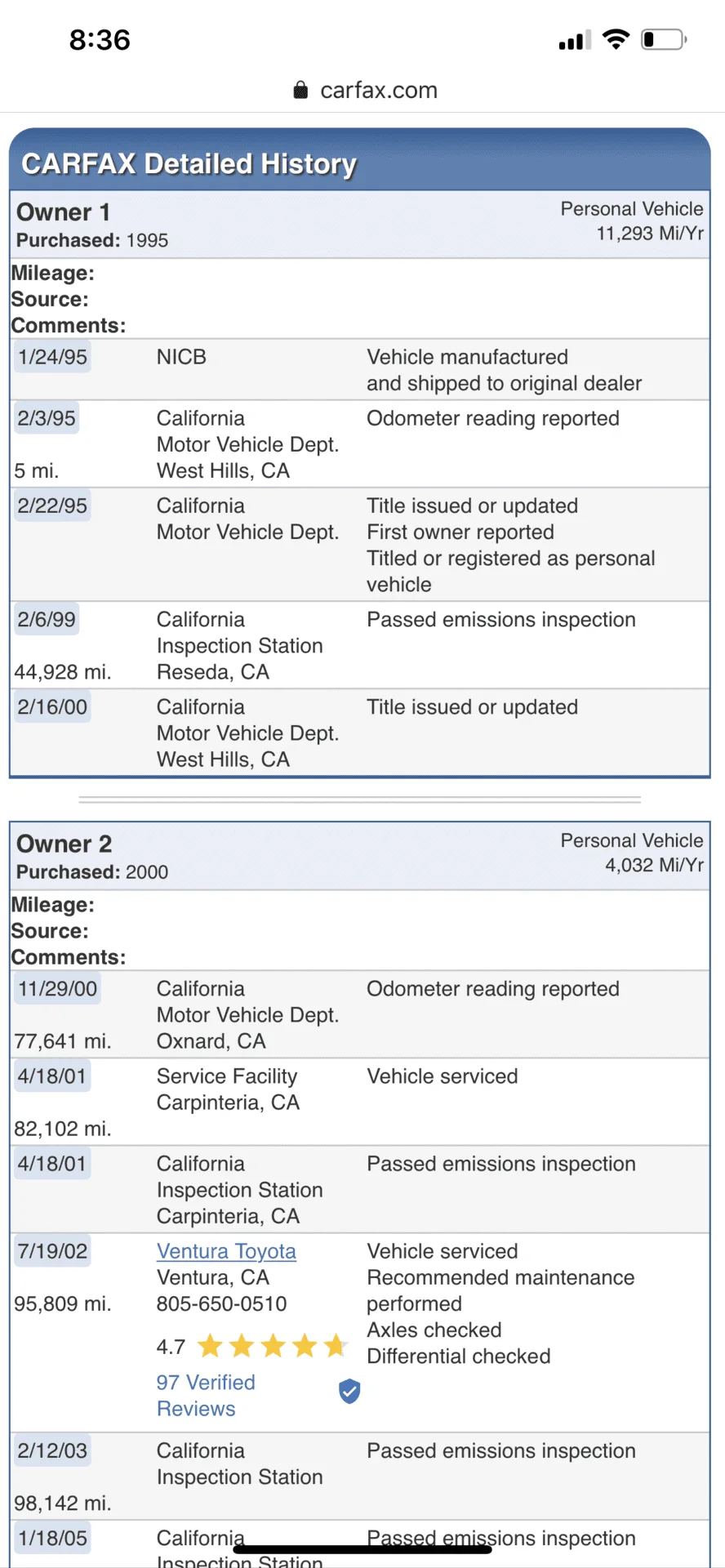This screenshot has width=725, height=1568.
Task: Open the Ventura Toyota link
Action: [226, 1251]
